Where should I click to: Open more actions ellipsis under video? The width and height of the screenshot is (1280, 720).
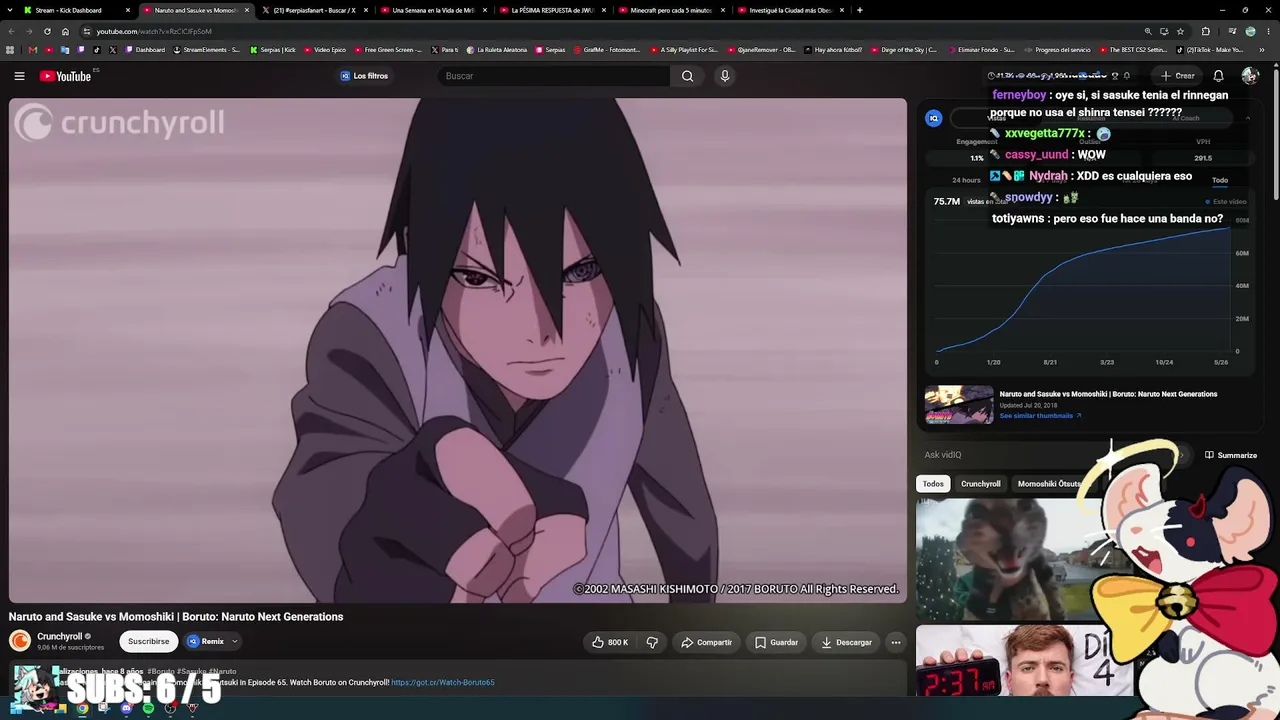pos(896,642)
